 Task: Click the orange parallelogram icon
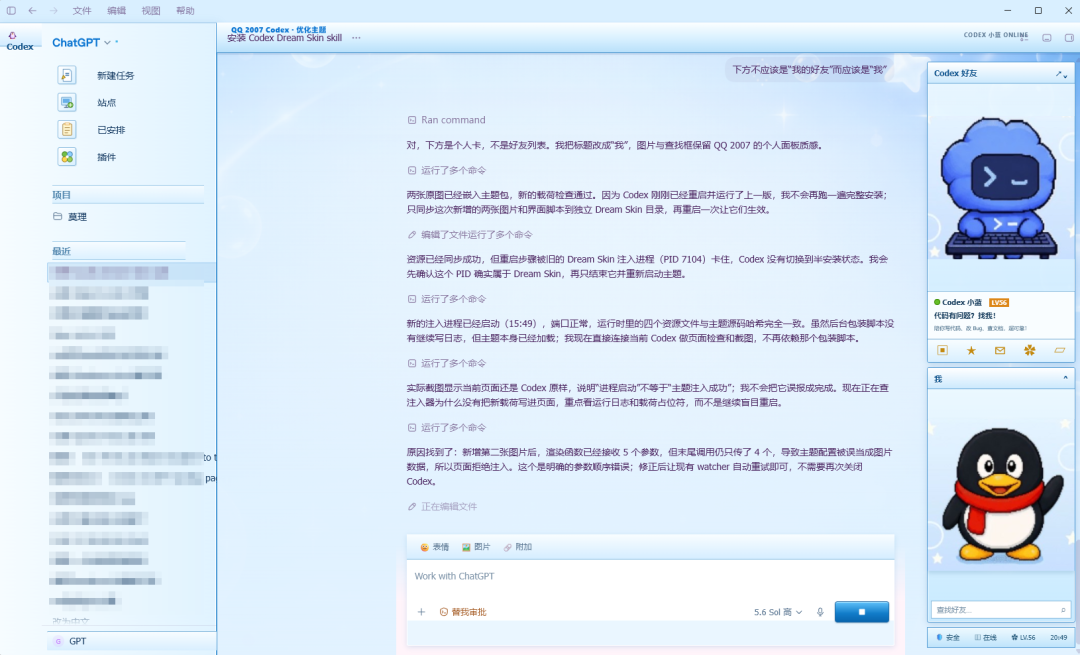click(1059, 351)
